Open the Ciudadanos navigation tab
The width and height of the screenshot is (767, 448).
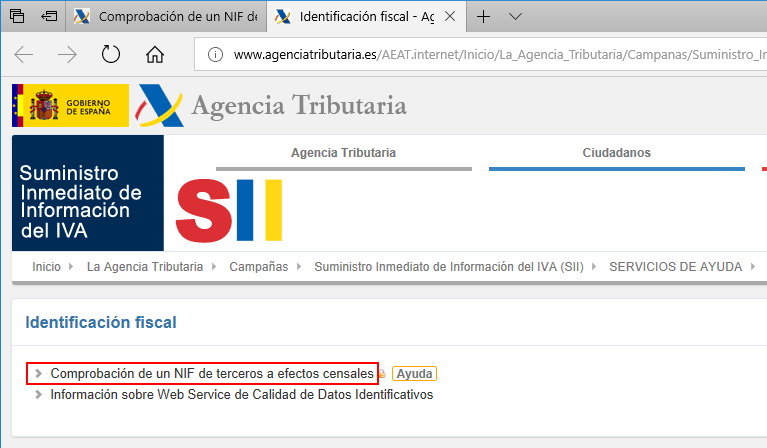[x=616, y=153]
